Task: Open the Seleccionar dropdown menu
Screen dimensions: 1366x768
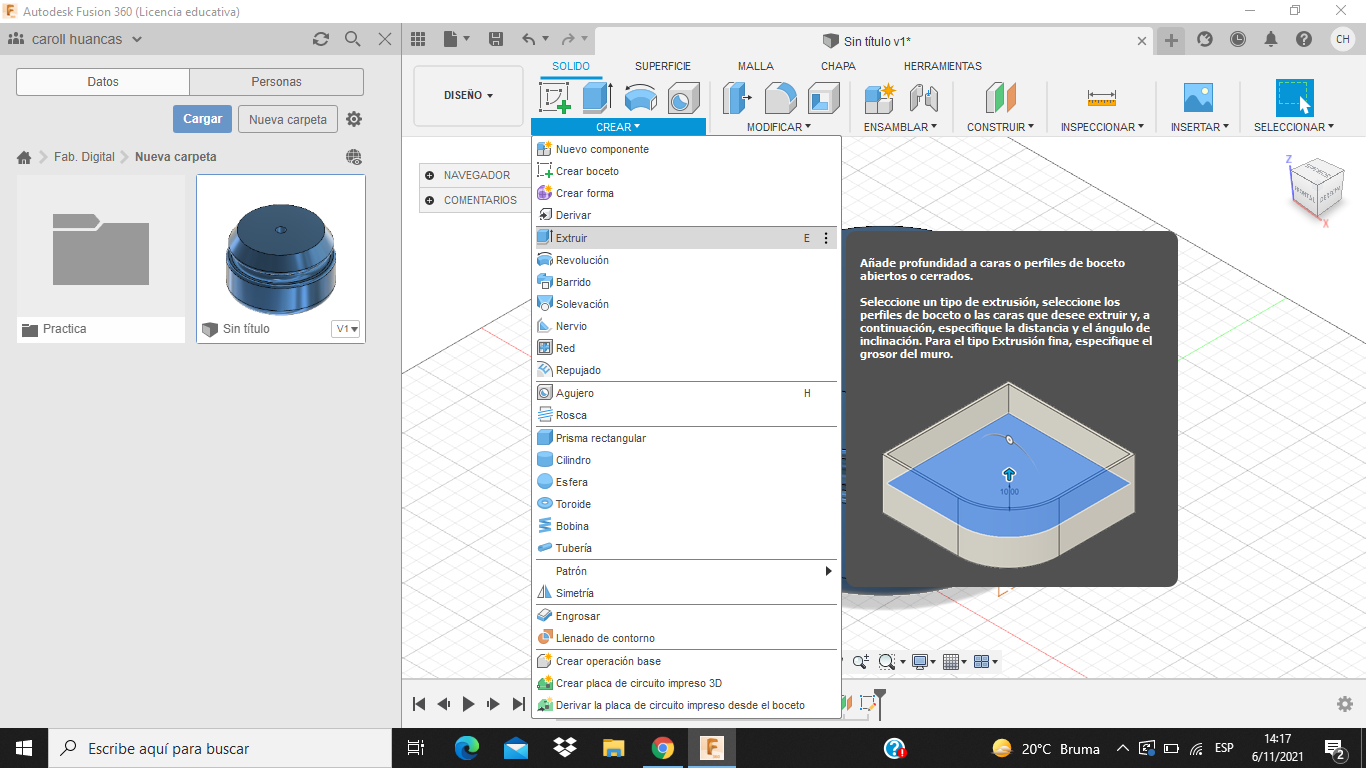Action: click(1294, 127)
